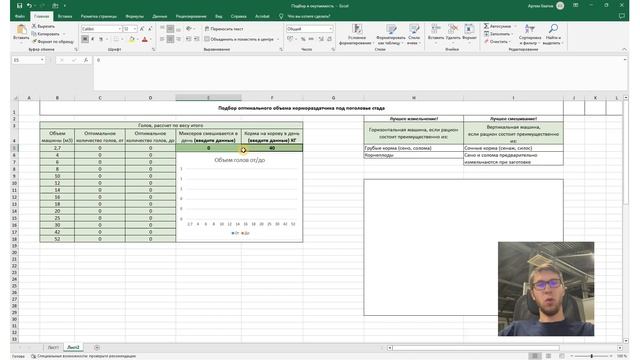Click AutoSum (Автосумма)

pyautogui.click(x=497, y=26)
